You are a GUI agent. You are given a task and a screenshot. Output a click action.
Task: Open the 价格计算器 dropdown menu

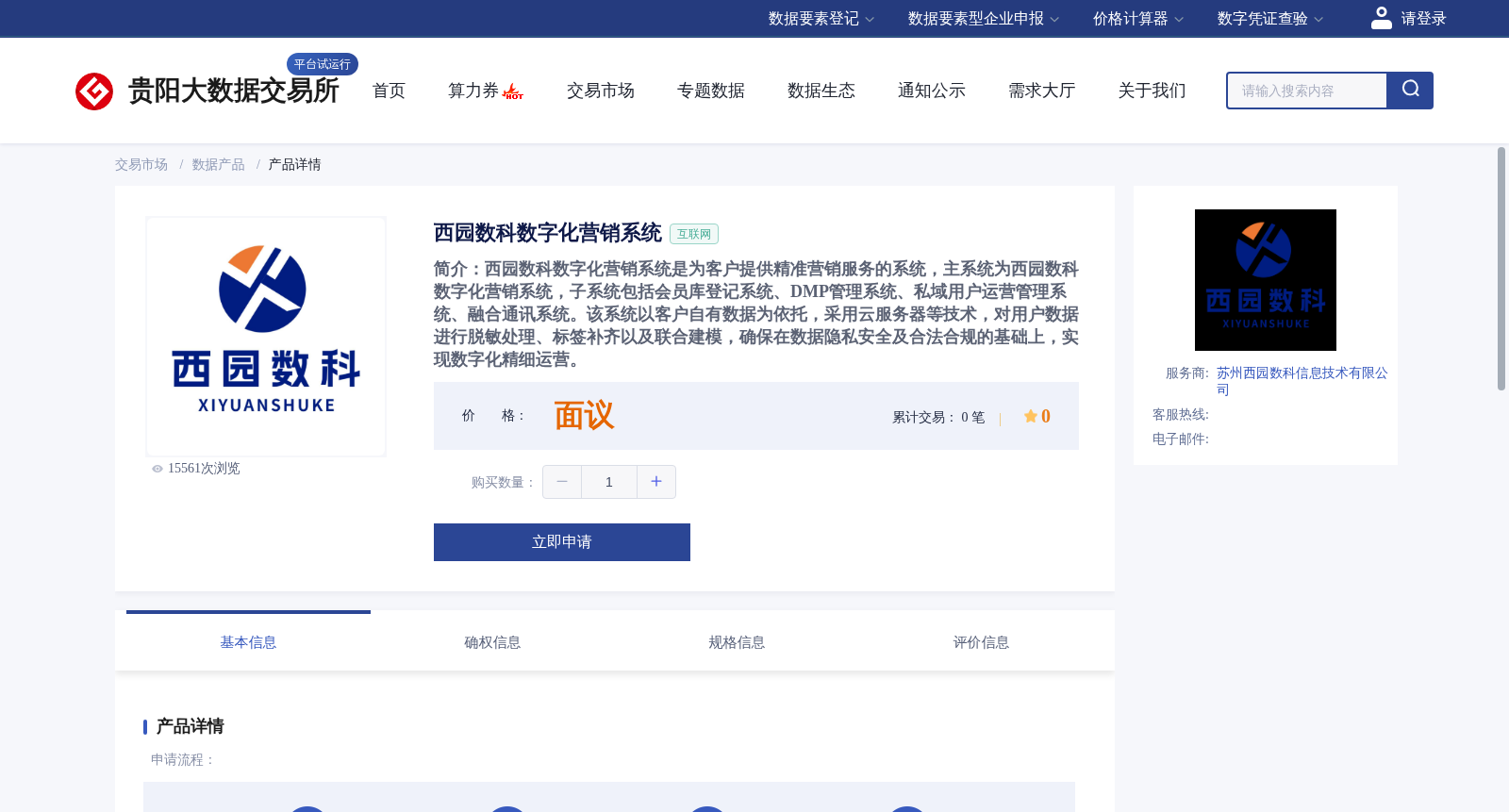tap(1138, 19)
